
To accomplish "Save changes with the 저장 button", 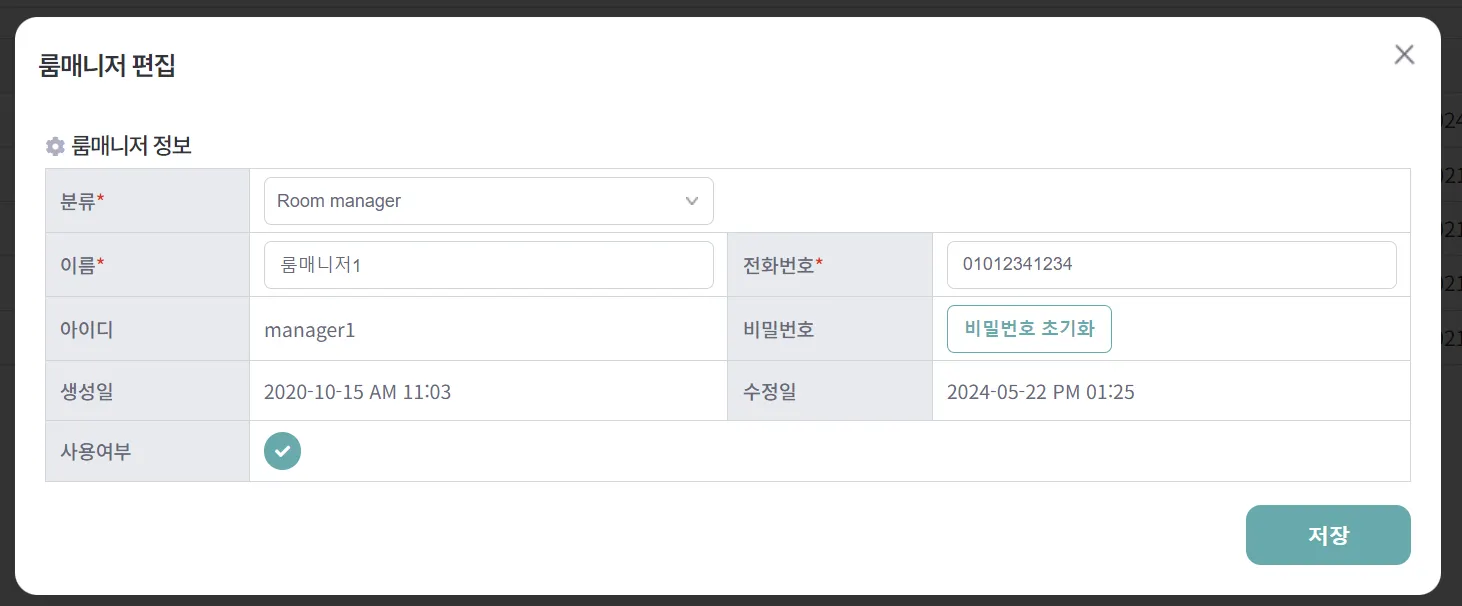I will [1327, 535].
